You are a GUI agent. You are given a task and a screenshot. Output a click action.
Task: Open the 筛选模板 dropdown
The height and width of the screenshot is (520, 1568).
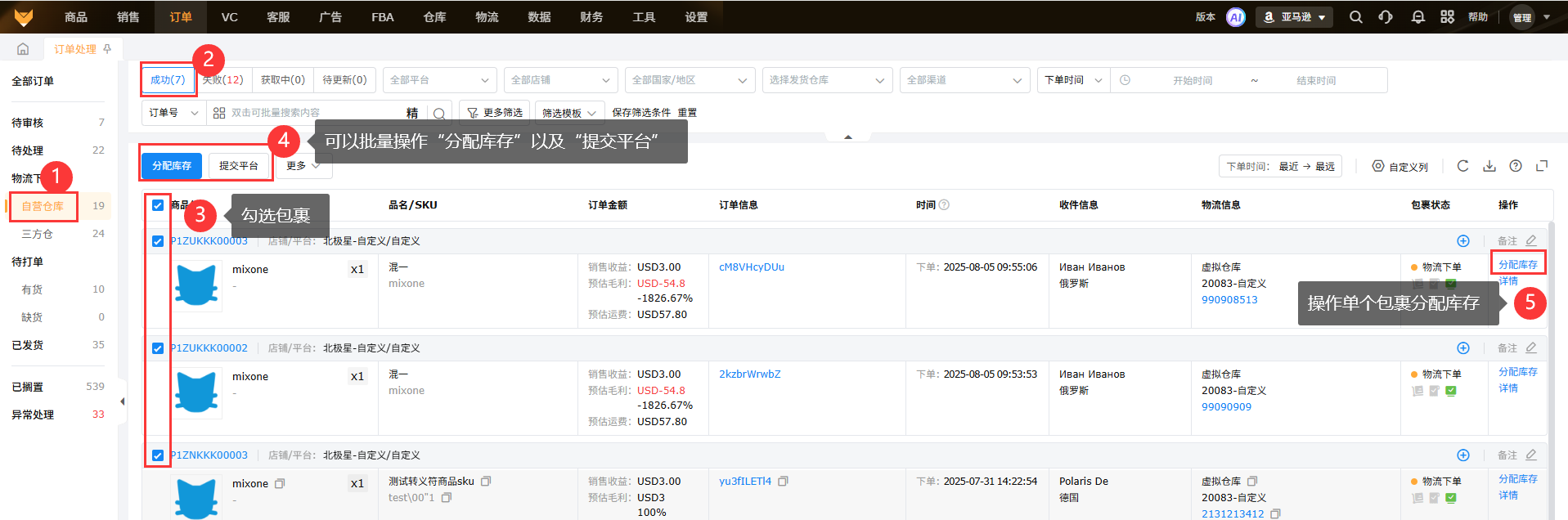point(570,113)
